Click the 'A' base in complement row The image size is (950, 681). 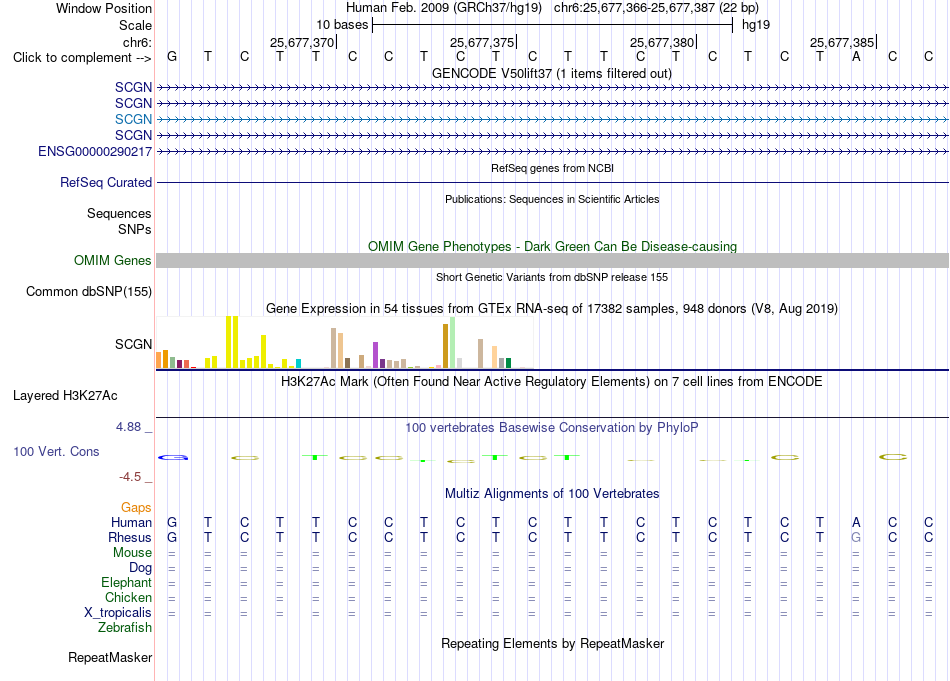[x=856, y=56]
